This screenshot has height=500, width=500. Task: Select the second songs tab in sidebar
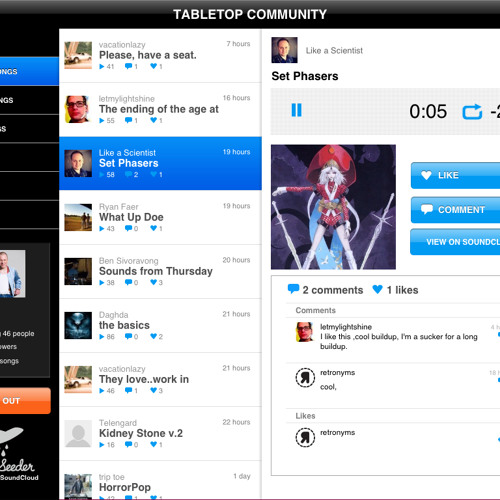(x=29, y=100)
